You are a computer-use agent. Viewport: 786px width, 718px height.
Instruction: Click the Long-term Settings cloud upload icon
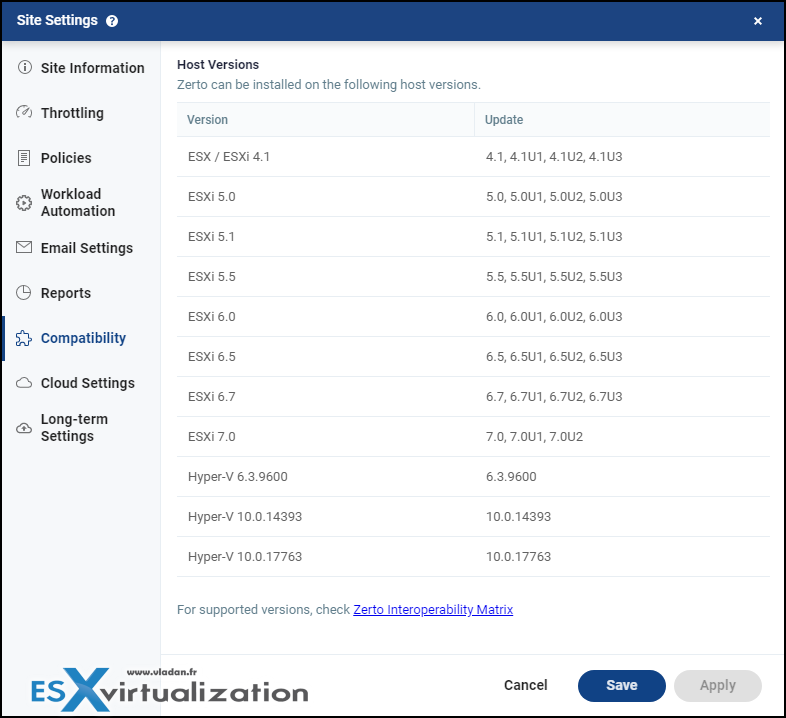24,428
